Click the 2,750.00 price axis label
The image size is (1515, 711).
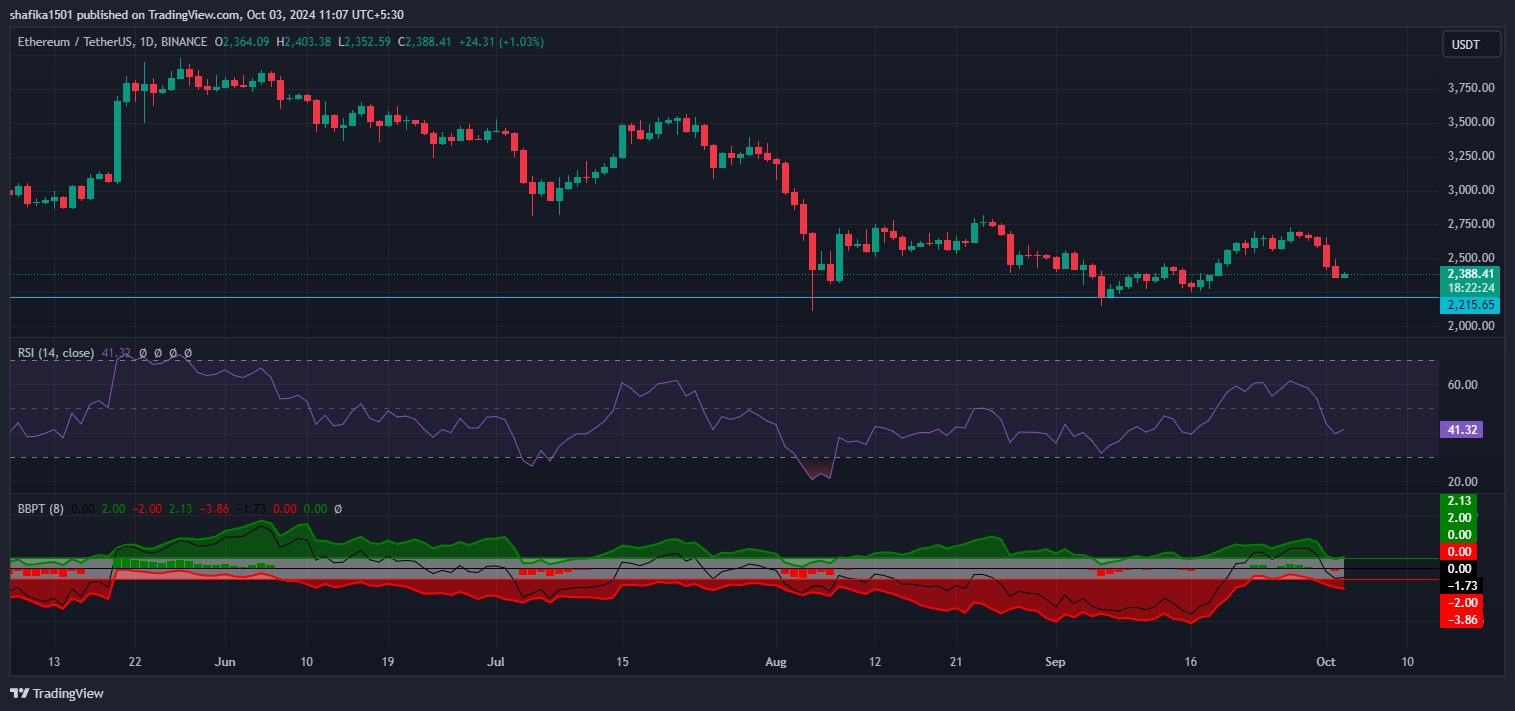point(1471,224)
